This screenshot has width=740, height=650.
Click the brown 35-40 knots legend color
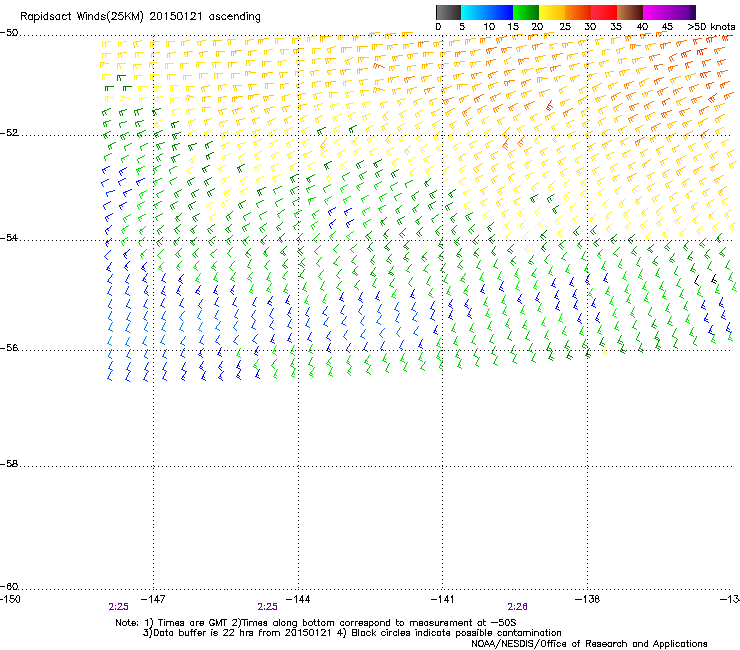[x=630, y=12]
